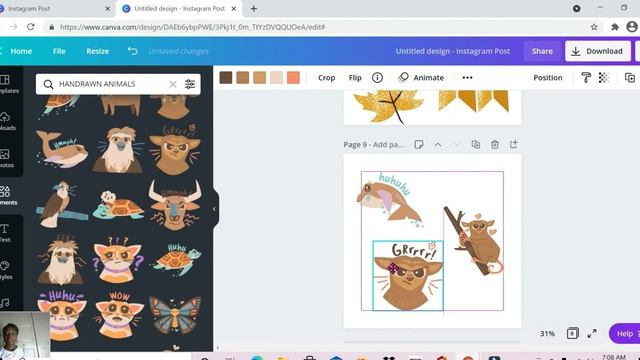Add the confused cat with question marks
This screenshot has width=640, height=360.
(118, 260)
